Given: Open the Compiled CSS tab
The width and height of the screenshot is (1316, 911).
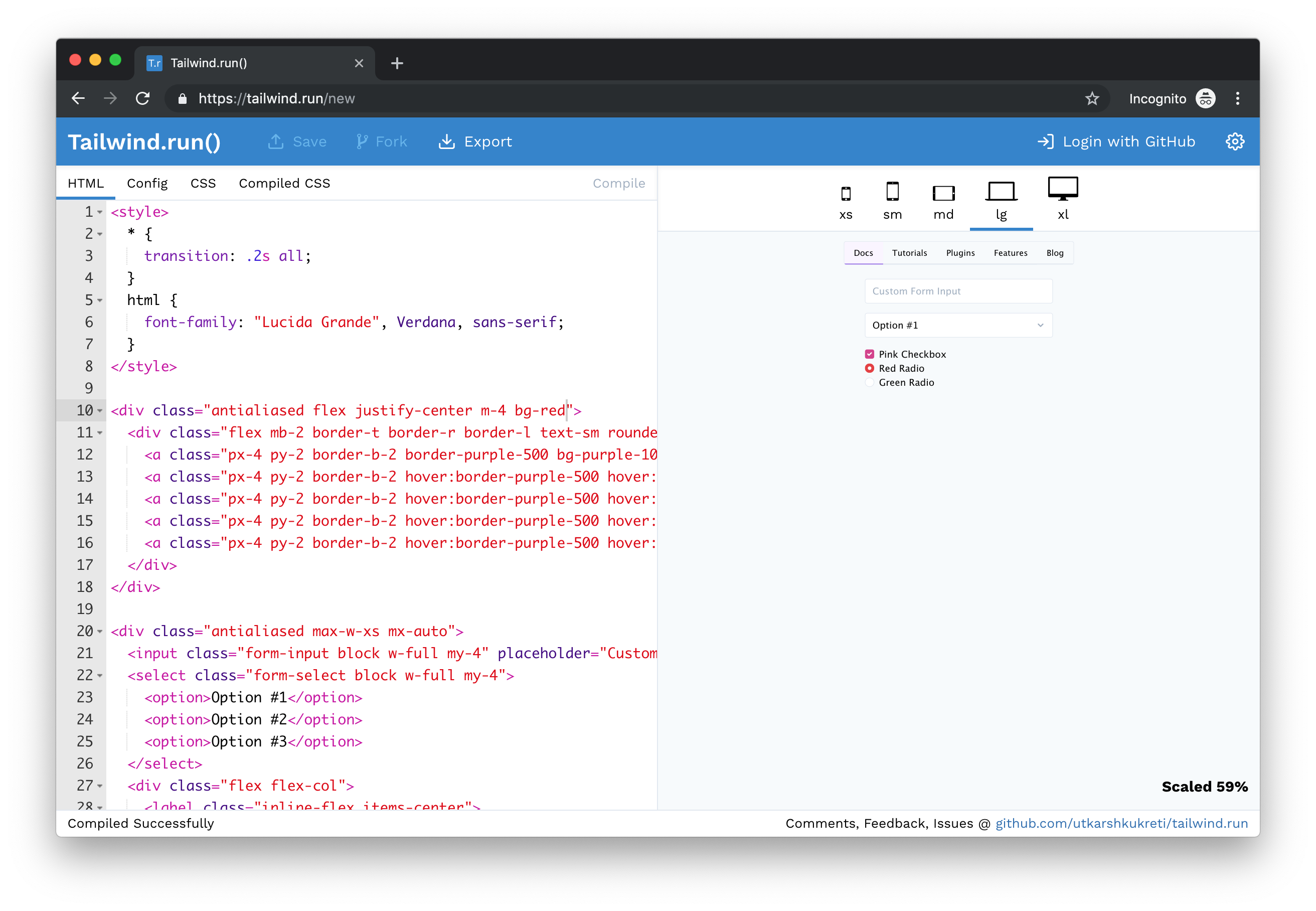Looking at the screenshot, I should click(284, 183).
